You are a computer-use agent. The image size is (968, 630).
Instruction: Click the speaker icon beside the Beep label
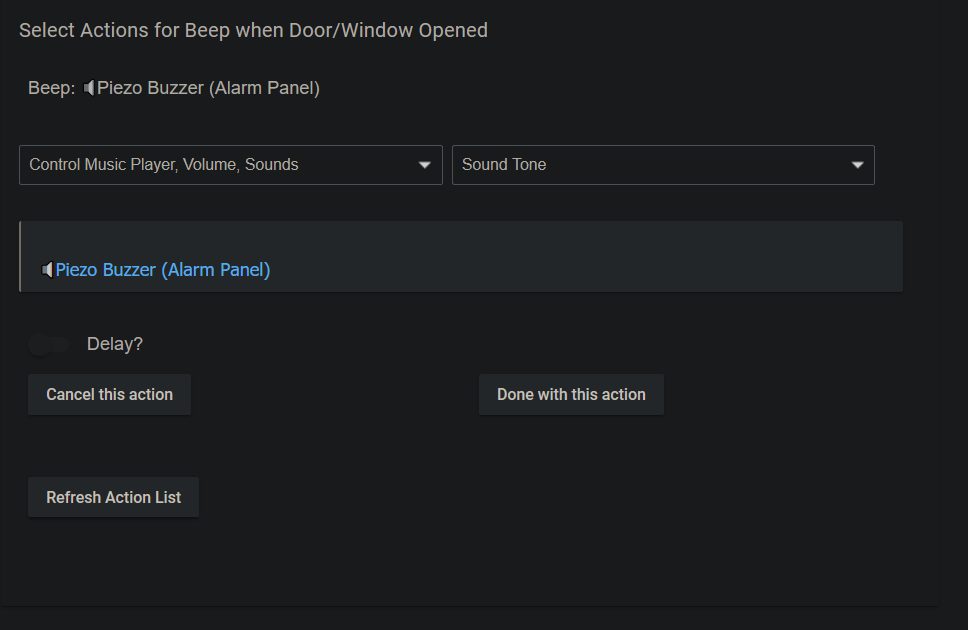click(x=89, y=88)
